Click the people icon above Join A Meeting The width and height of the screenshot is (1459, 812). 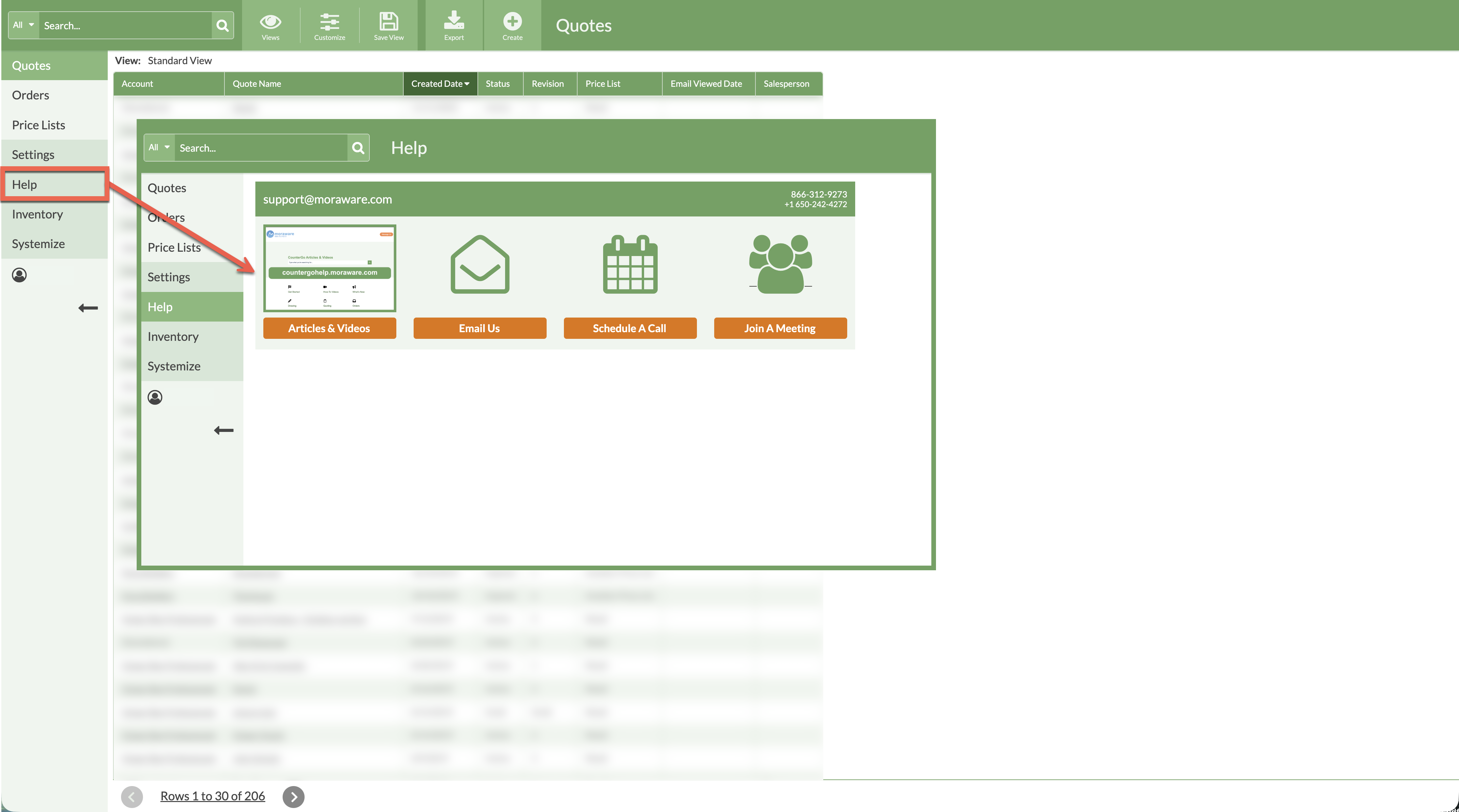(x=780, y=263)
